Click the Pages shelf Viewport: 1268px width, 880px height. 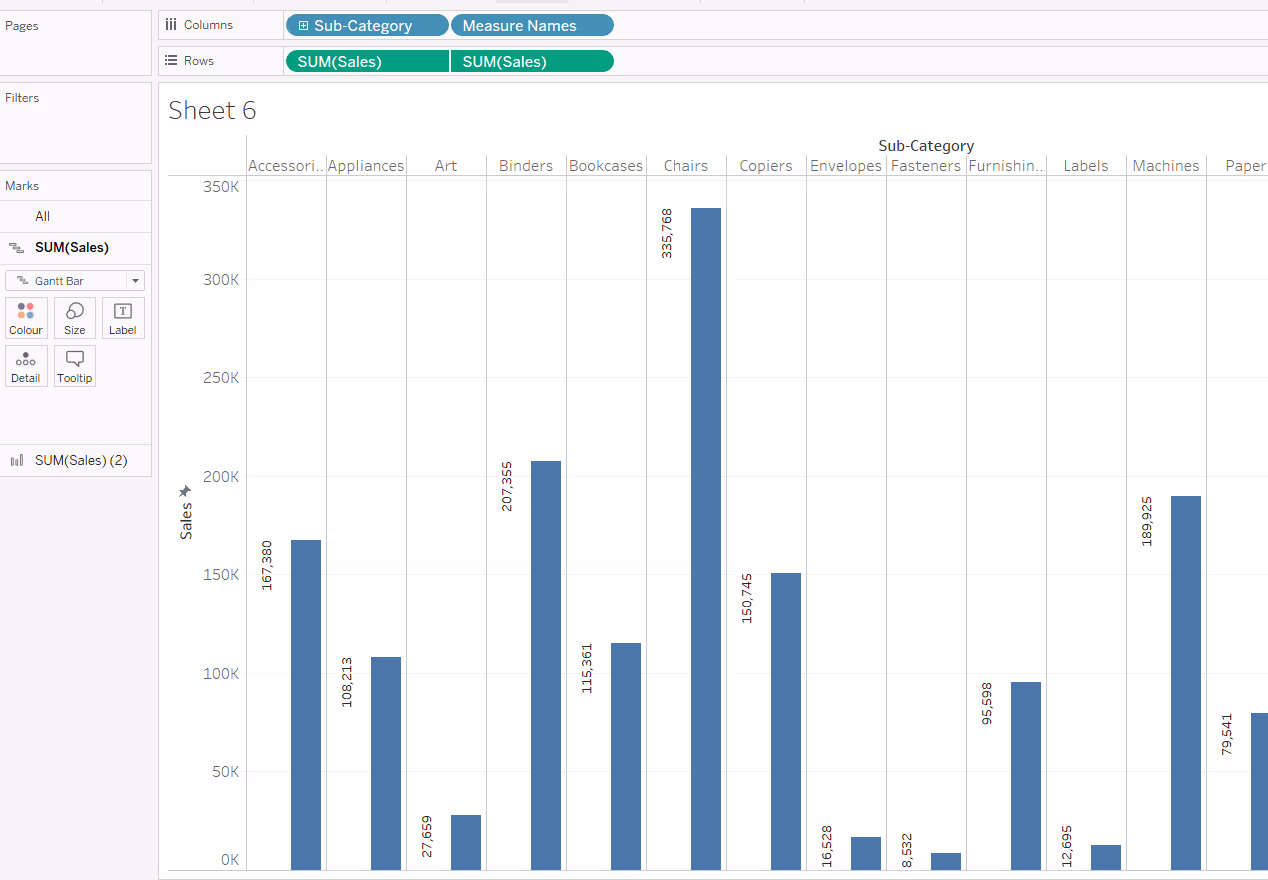tap(76, 45)
